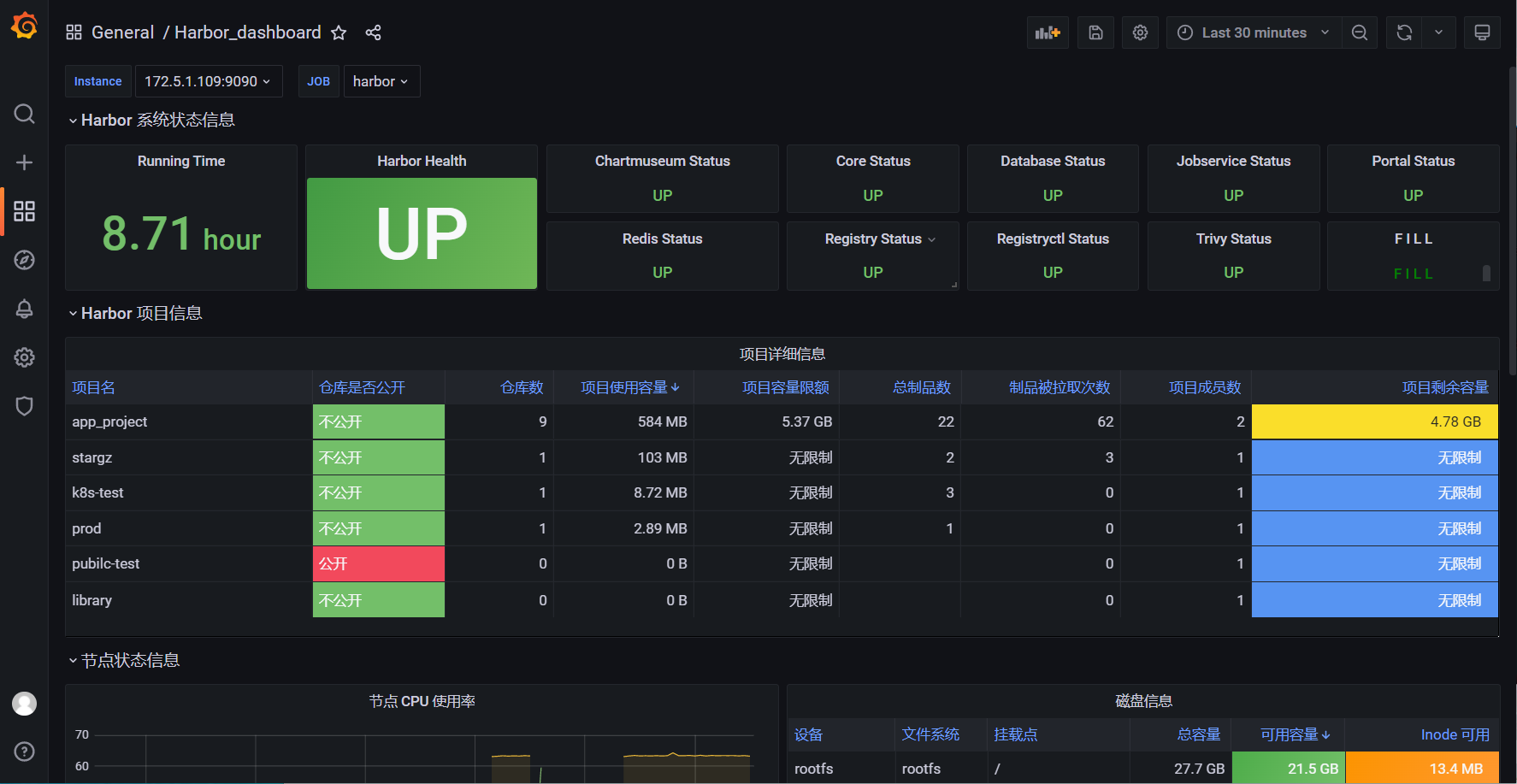
Task: Open the Grafana home logo
Action: [x=24, y=26]
